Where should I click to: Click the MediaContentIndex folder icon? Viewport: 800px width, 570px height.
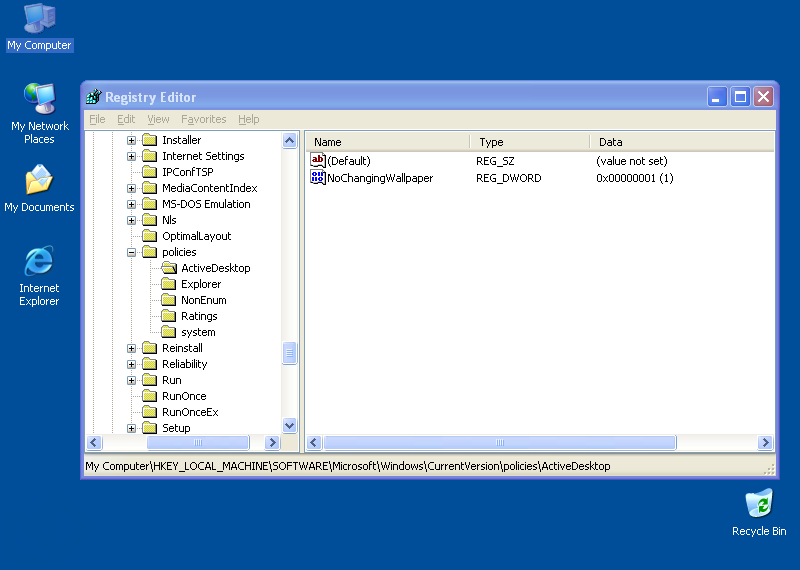pos(149,188)
